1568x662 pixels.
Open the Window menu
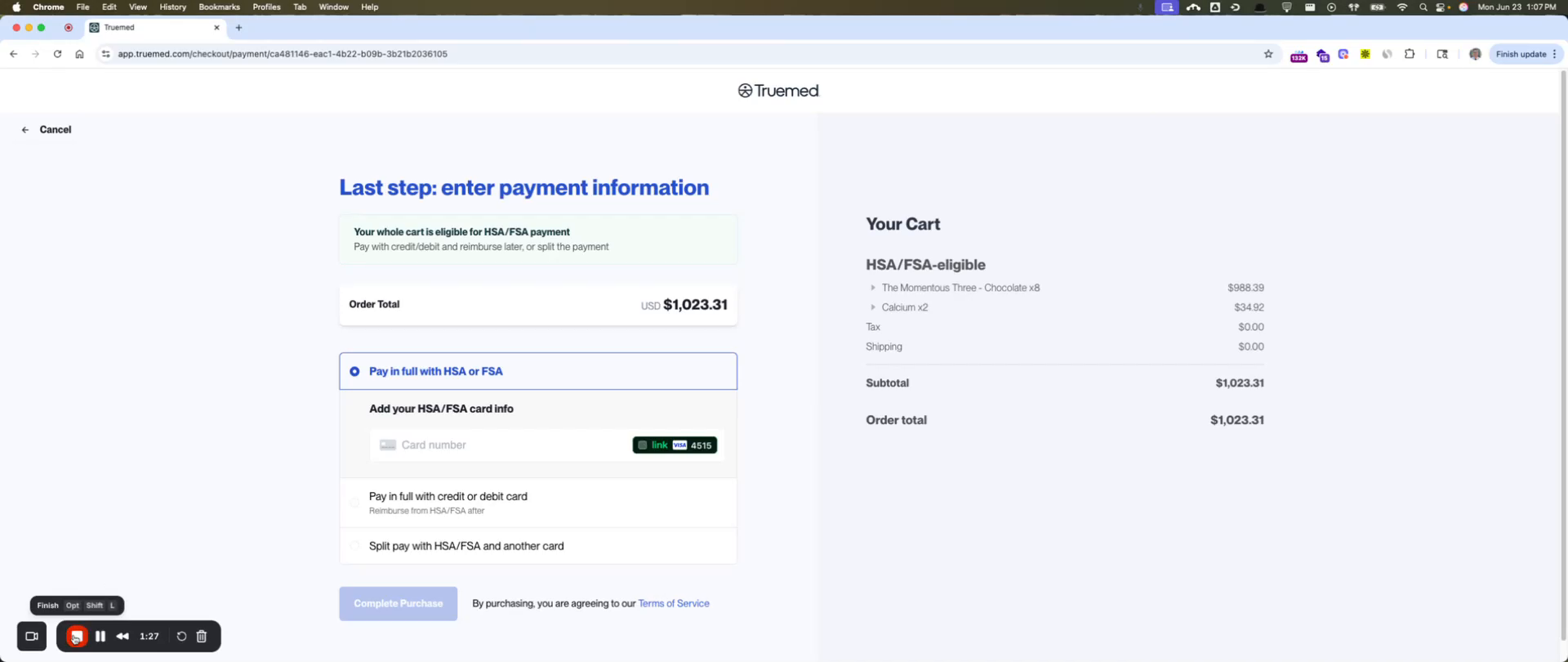click(x=333, y=7)
